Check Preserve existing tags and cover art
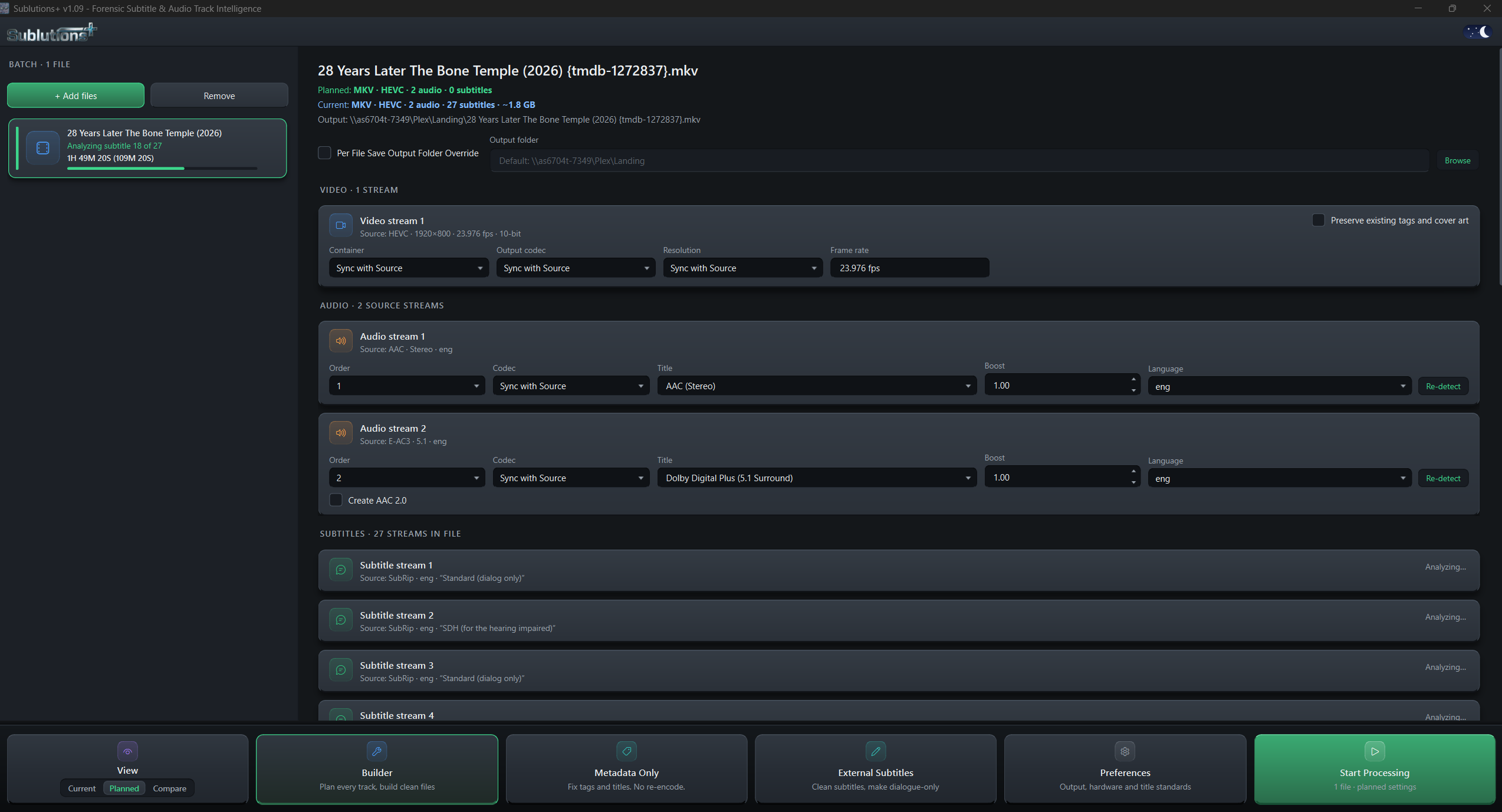1502x812 pixels. pyautogui.click(x=1318, y=220)
